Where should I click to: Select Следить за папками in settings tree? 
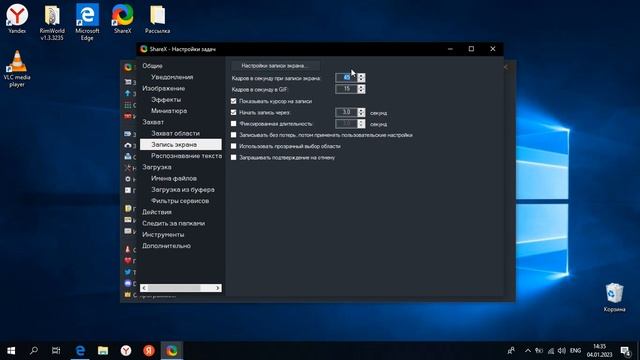pos(173,223)
